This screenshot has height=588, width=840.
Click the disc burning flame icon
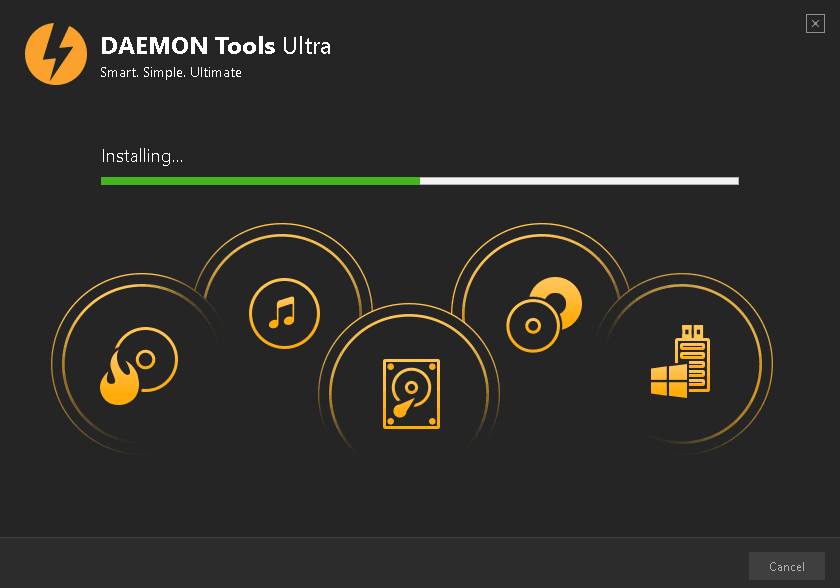tap(139, 366)
